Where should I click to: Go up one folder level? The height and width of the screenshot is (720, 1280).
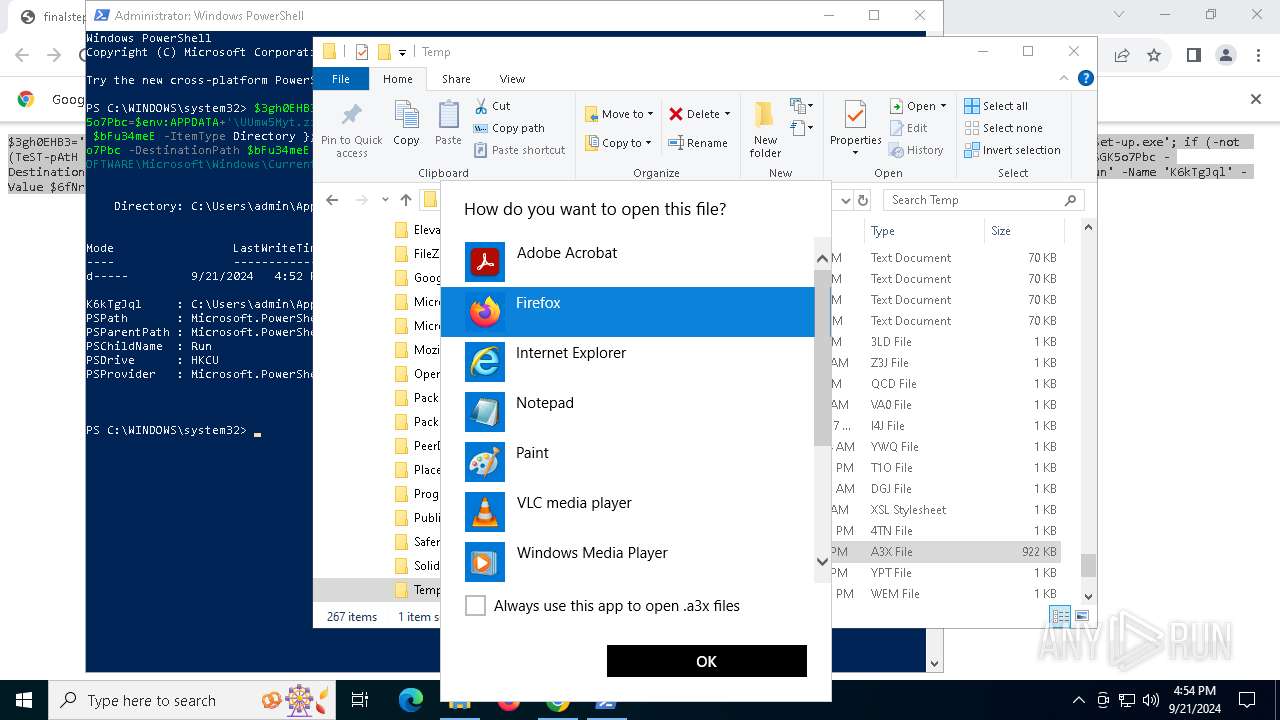406,200
